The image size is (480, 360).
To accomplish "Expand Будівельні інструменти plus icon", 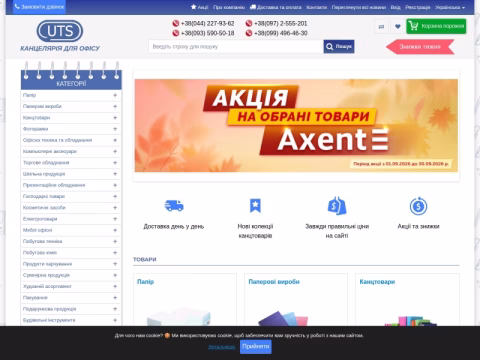I will (115, 320).
